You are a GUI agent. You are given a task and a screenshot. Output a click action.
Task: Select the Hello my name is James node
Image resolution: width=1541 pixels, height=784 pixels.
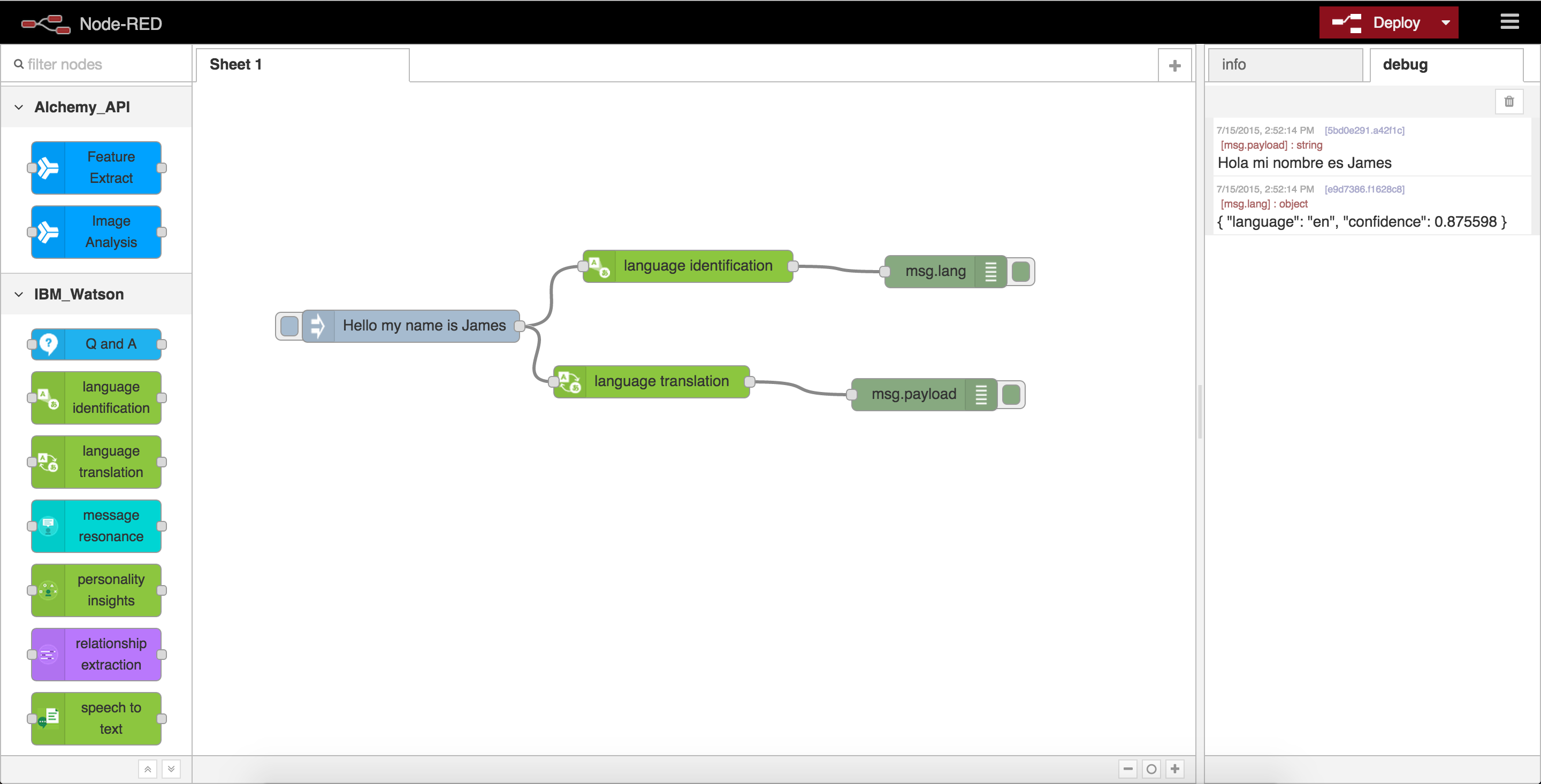[410, 326]
